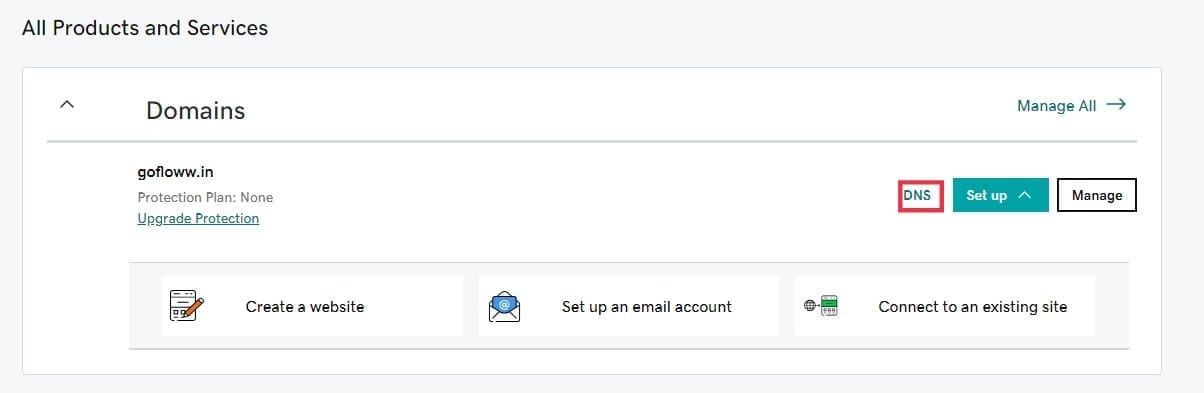The height and width of the screenshot is (393, 1204).
Task: Click the Manage button for gofloww.in
Action: pos(1097,195)
